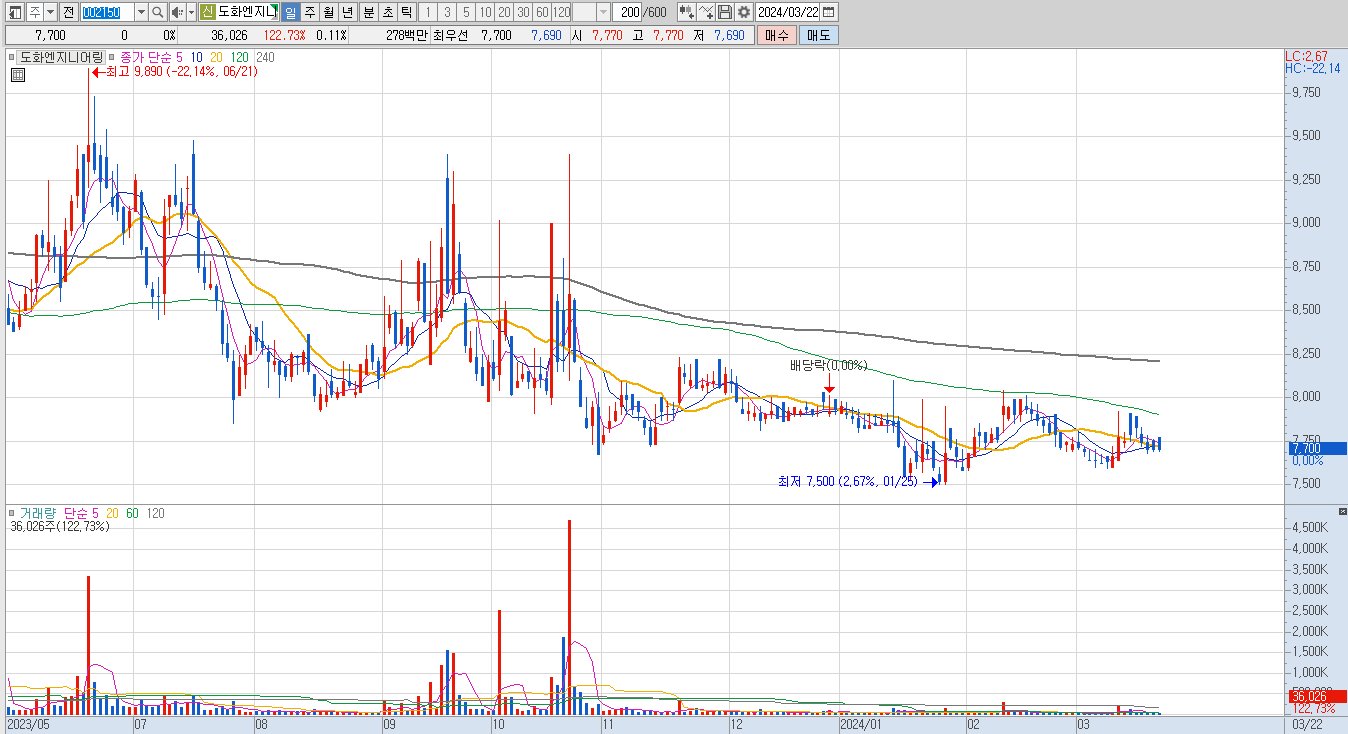
Task: Switch to 초 second chart period
Action: tap(387, 12)
